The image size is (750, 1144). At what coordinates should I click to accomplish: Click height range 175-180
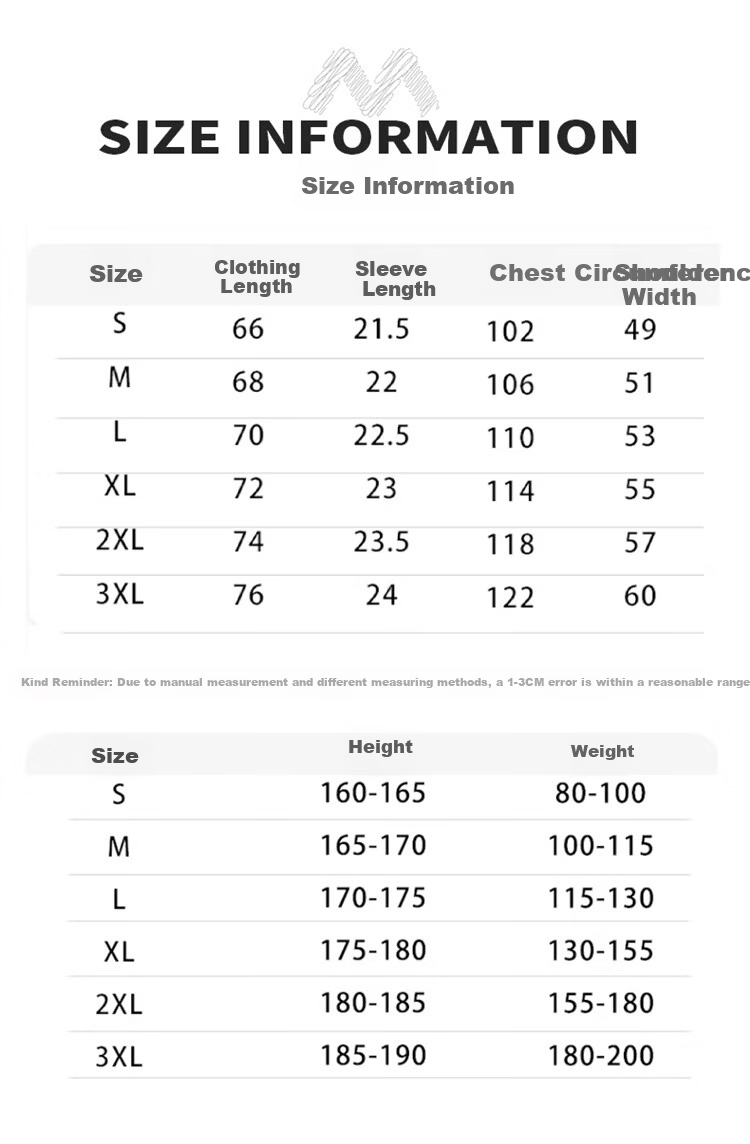373,950
